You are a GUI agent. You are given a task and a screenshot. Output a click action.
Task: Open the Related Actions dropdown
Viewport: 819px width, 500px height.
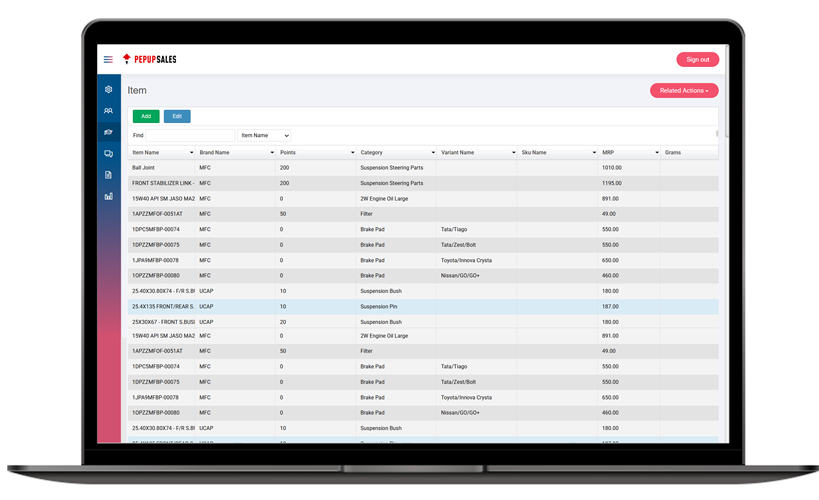[684, 91]
